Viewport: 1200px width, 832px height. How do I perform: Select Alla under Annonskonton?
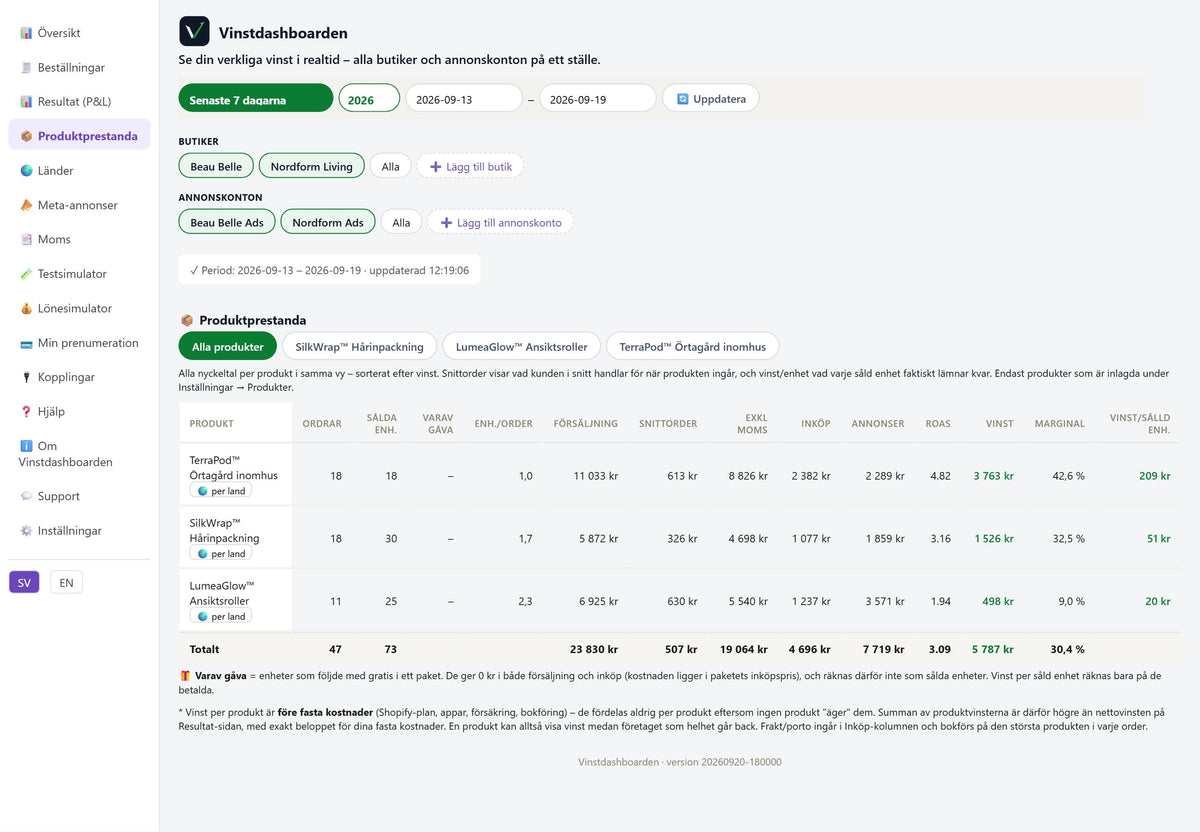tap(401, 221)
